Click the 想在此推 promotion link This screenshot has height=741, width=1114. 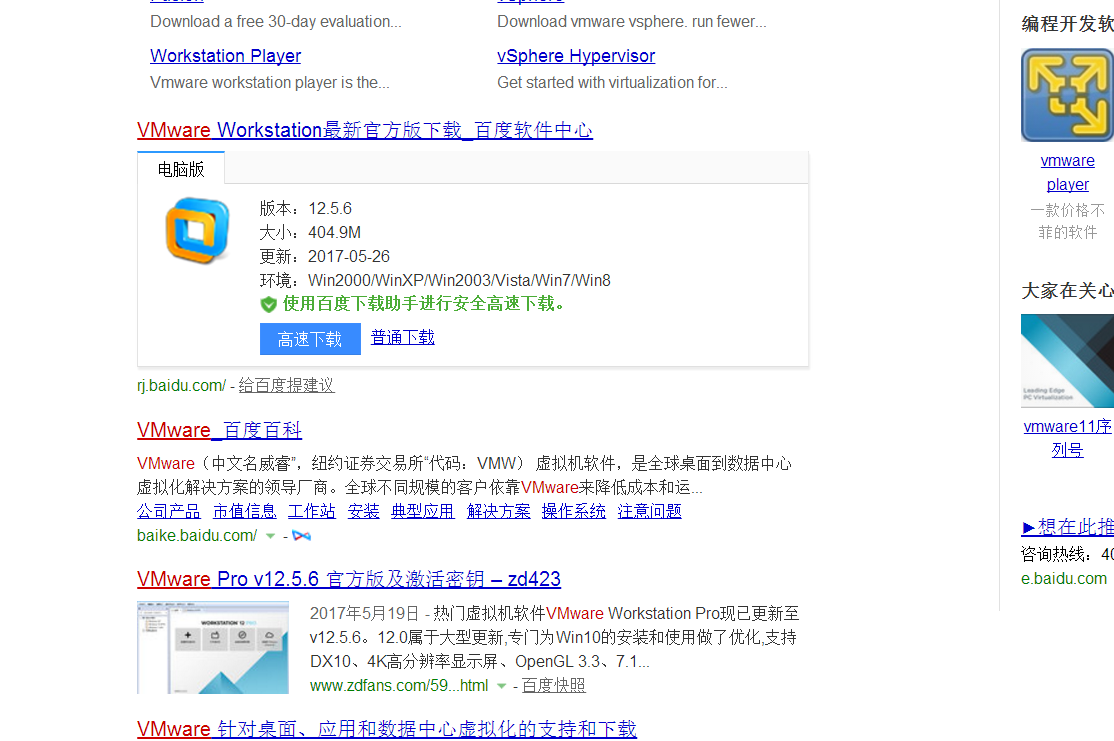point(1068,526)
